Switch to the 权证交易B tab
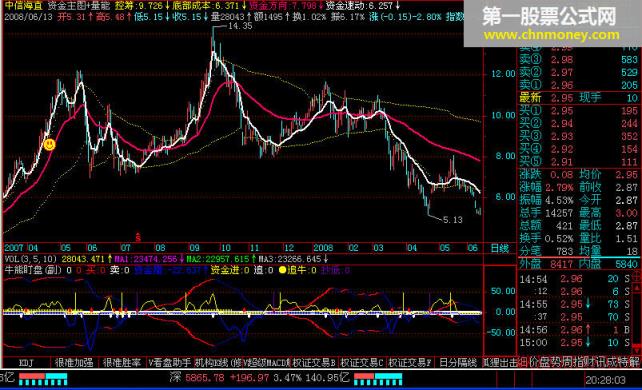The height and width of the screenshot is (390, 642). coord(314,363)
